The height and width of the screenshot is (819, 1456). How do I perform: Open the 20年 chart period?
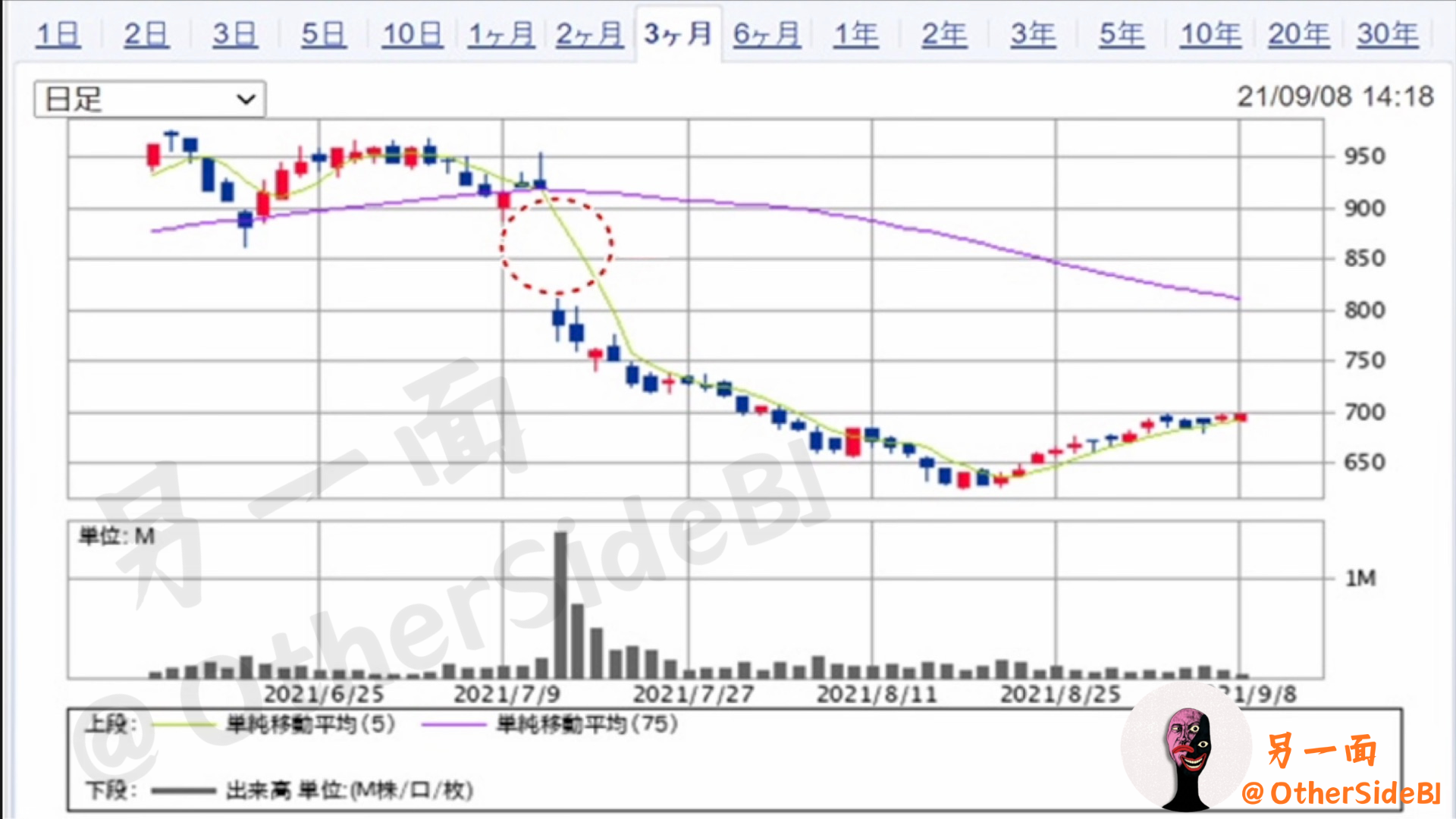coord(1298,34)
